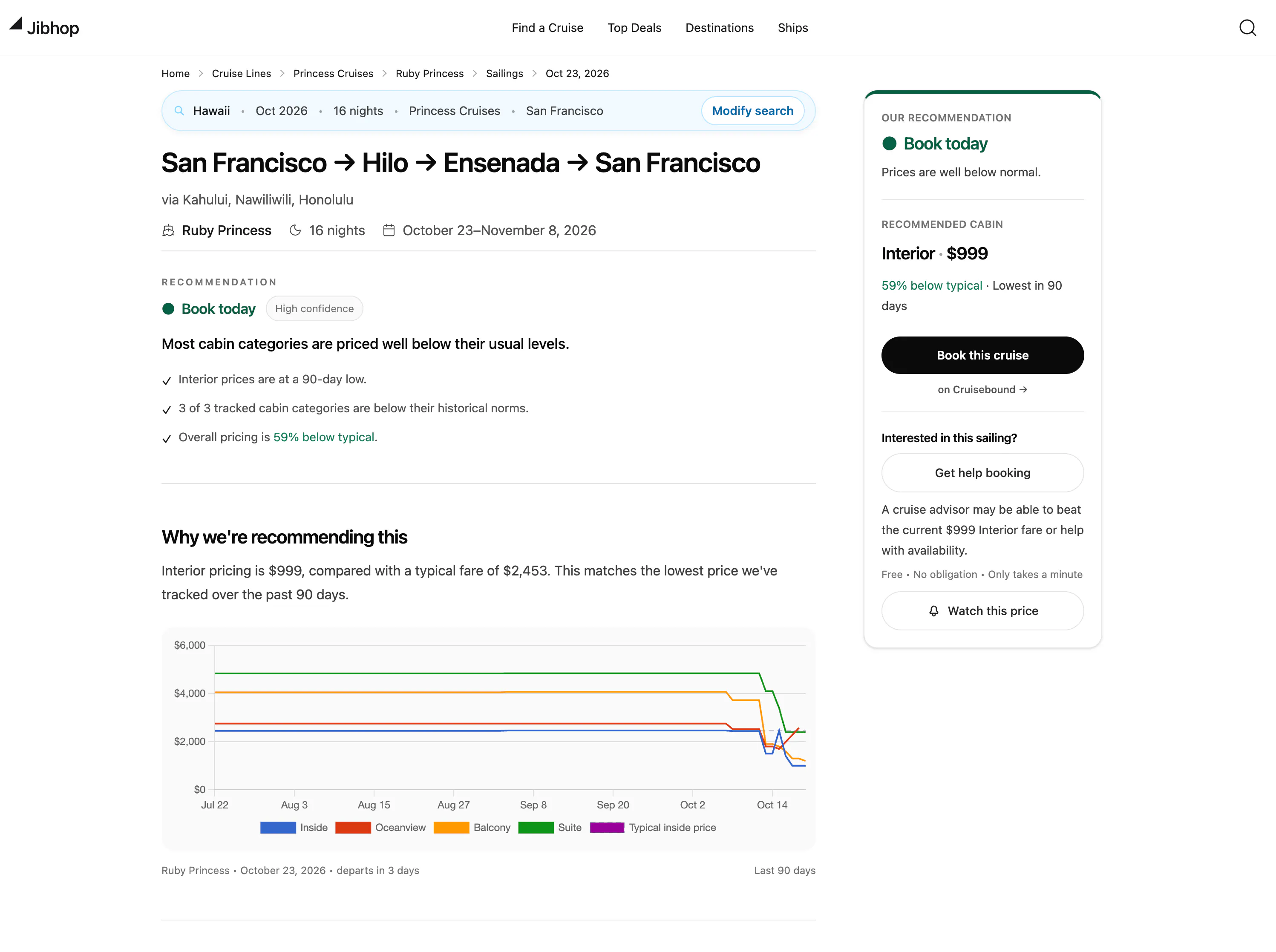The image size is (1276, 952).
Task: Click the High confidence badge
Action: click(314, 308)
